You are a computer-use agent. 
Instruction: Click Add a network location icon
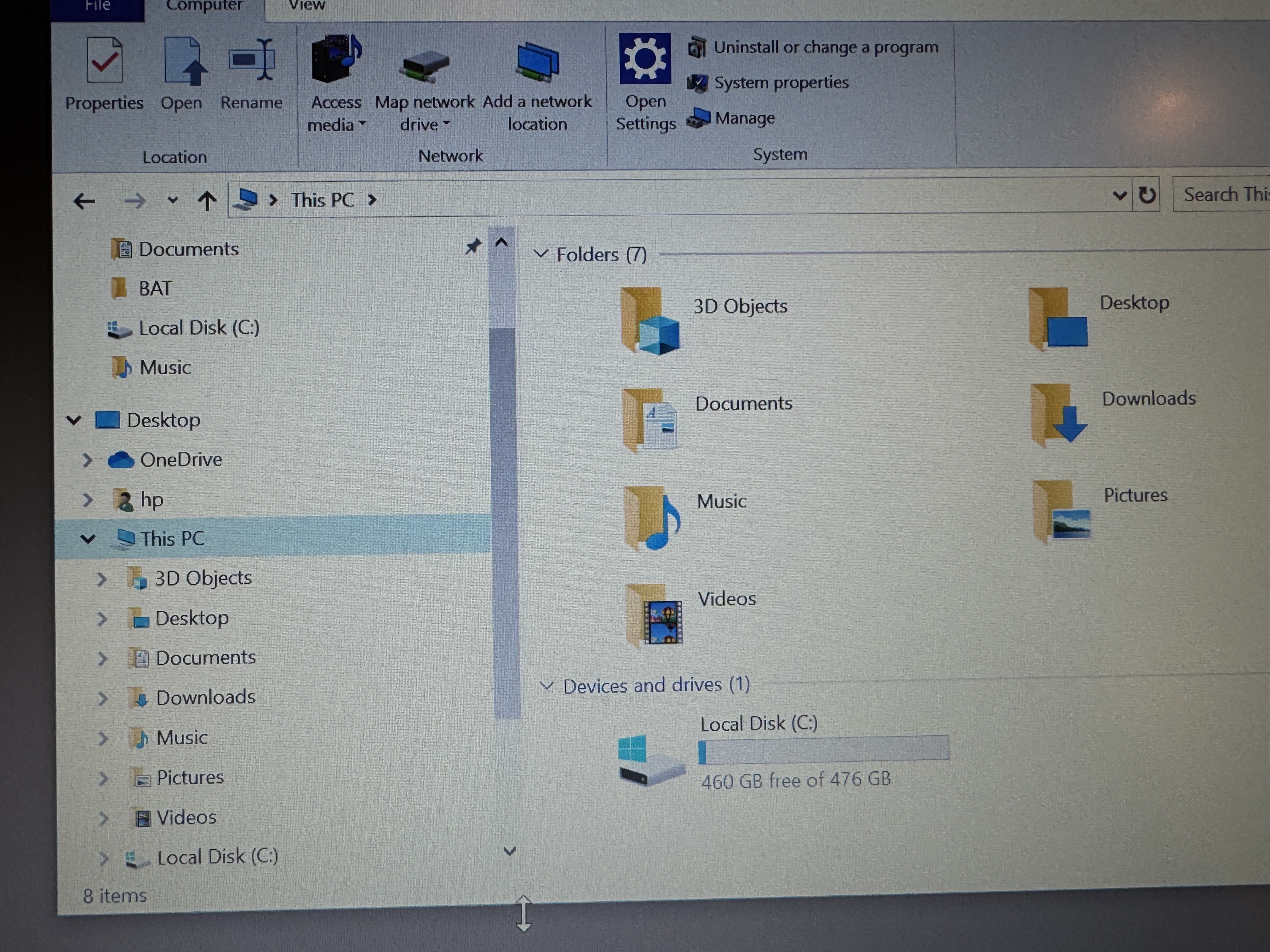[537, 62]
